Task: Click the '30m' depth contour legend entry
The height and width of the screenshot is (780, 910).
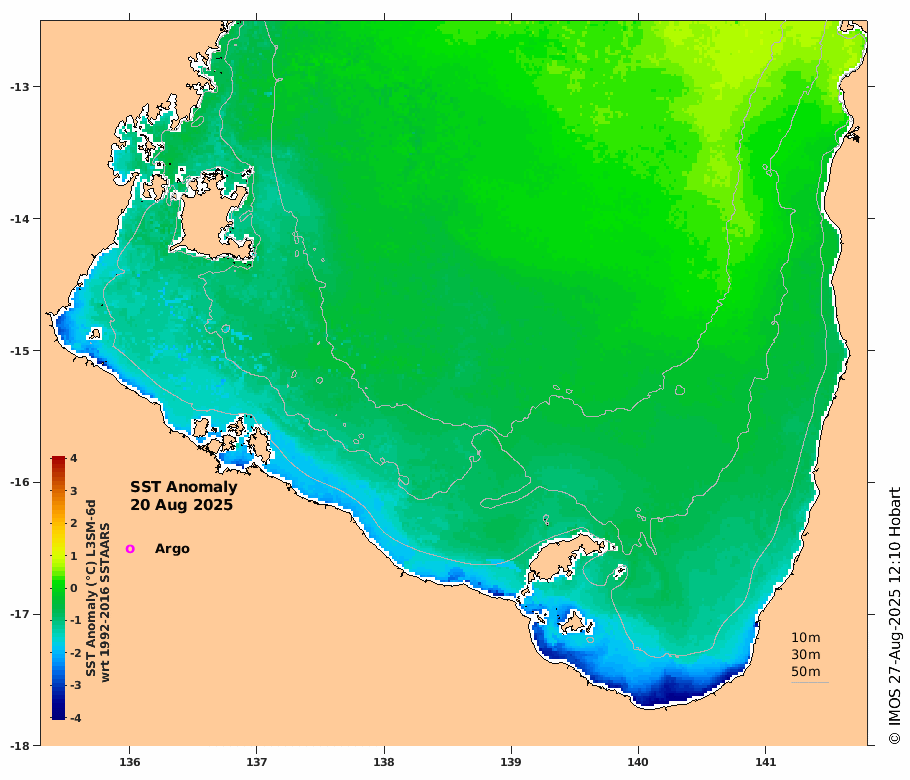Action: click(806, 655)
